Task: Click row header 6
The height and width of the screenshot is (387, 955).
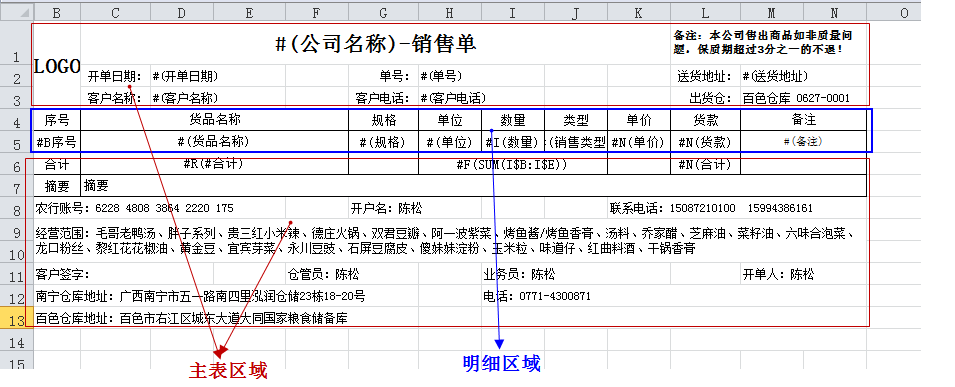Action: [16, 164]
